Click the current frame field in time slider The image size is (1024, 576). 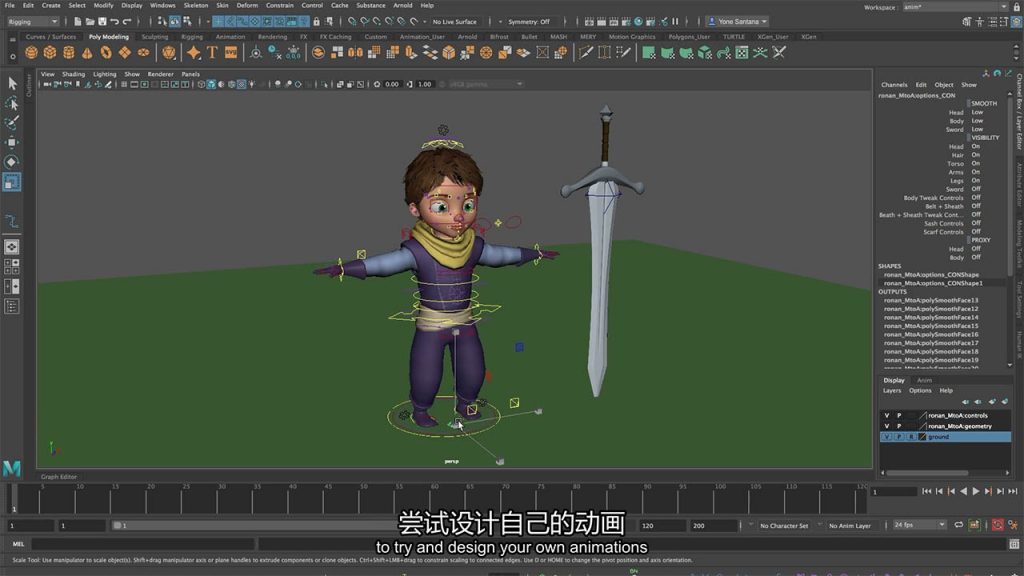(893, 492)
